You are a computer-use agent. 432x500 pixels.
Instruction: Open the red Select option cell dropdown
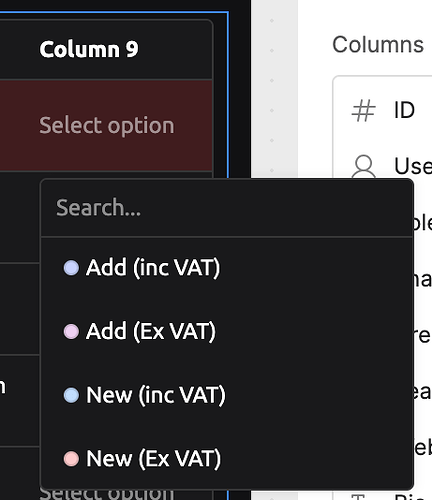106,126
